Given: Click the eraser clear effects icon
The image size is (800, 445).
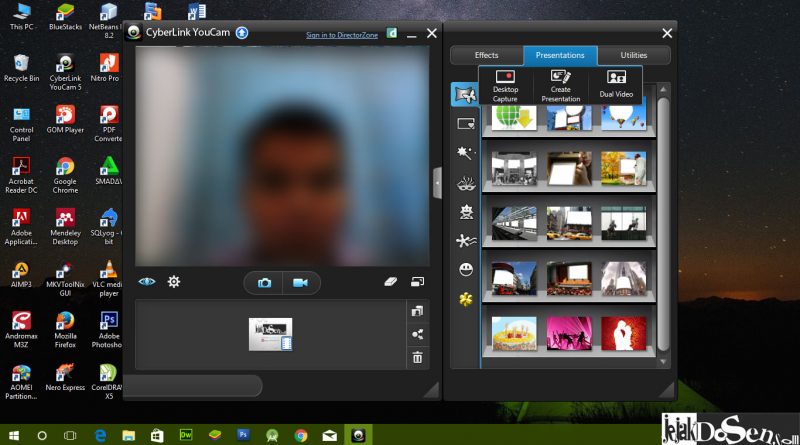Looking at the screenshot, I should tap(390, 281).
